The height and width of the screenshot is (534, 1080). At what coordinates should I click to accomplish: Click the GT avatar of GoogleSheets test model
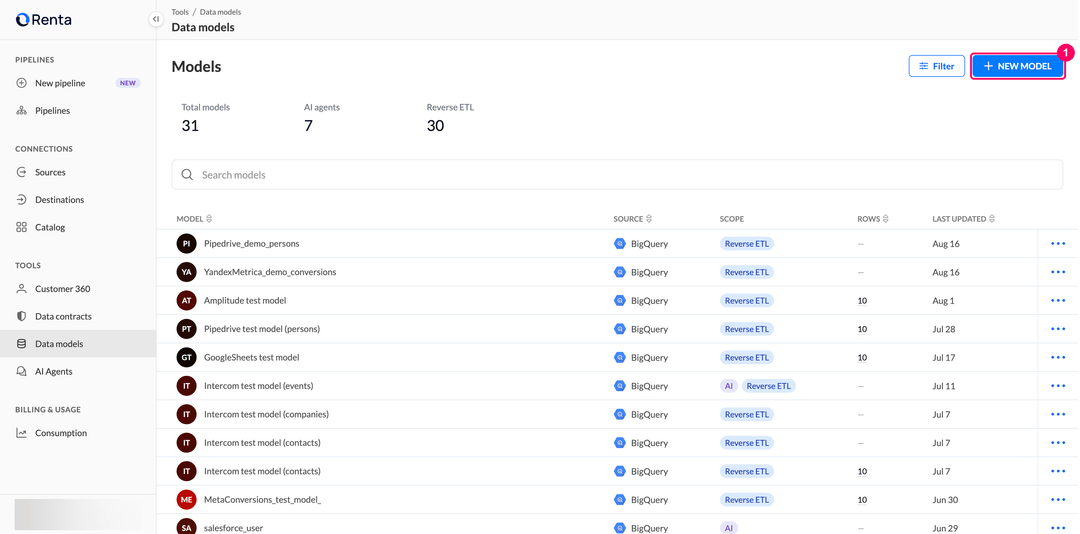click(x=187, y=358)
